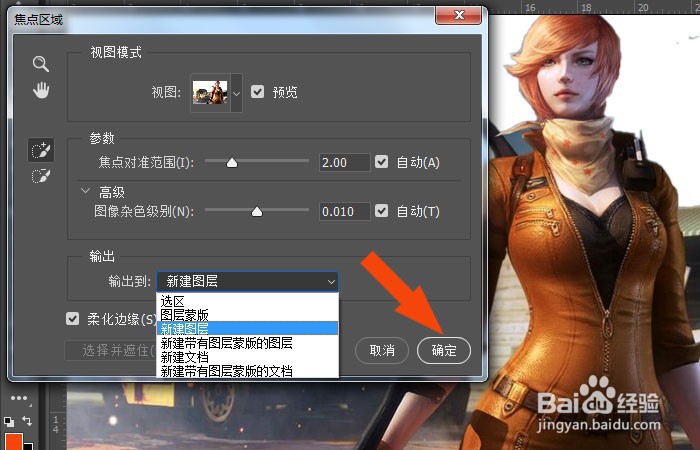Click the 确定 OK button
The height and width of the screenshot is (450, 700).
pos(444,350)
